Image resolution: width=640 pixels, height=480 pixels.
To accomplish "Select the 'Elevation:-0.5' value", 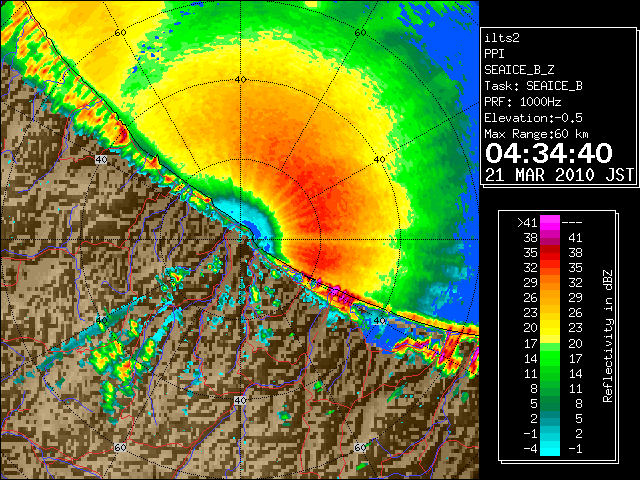I will click(x=533, y=118).
